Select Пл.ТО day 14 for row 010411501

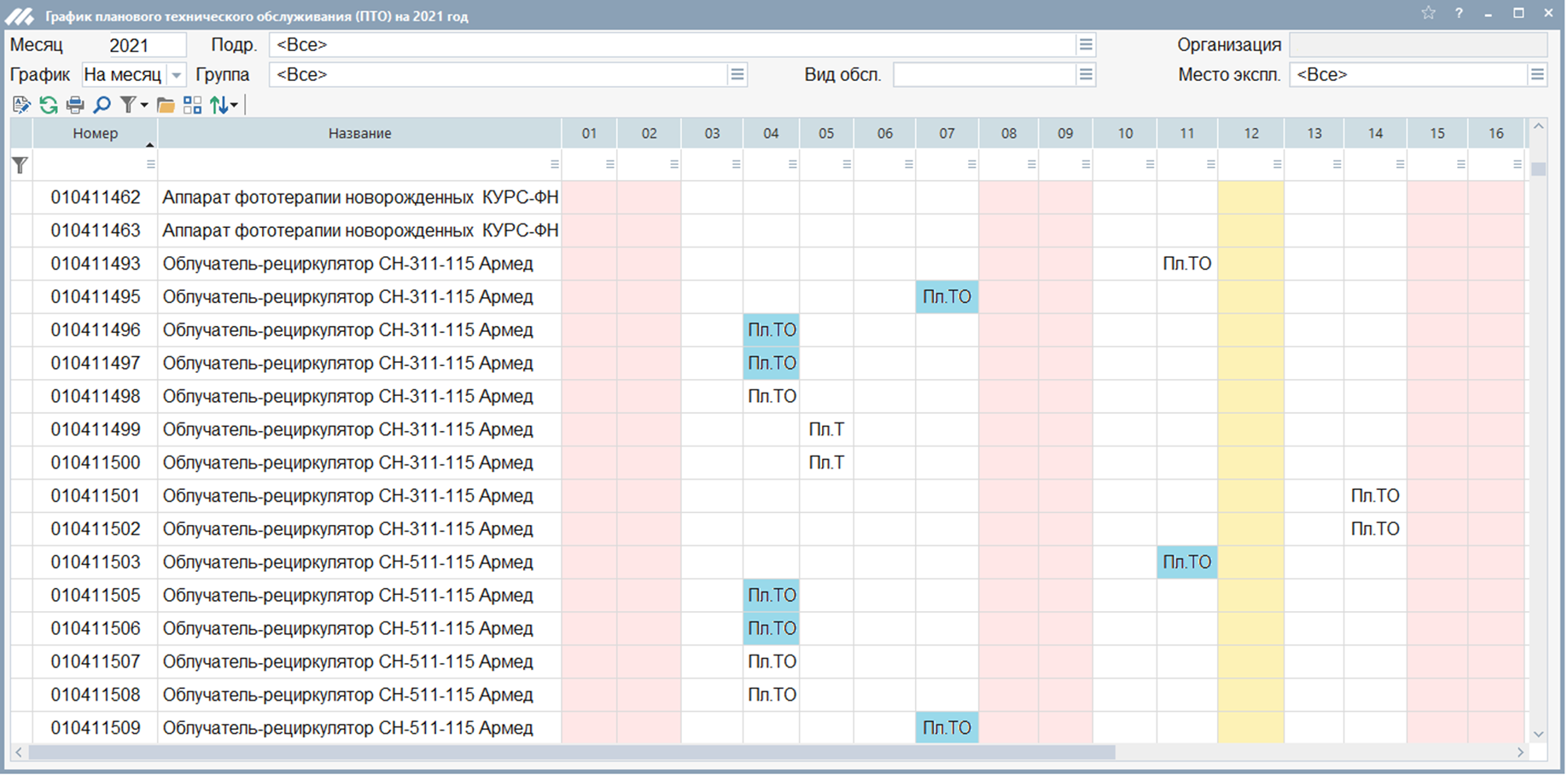click(1375, 496)
